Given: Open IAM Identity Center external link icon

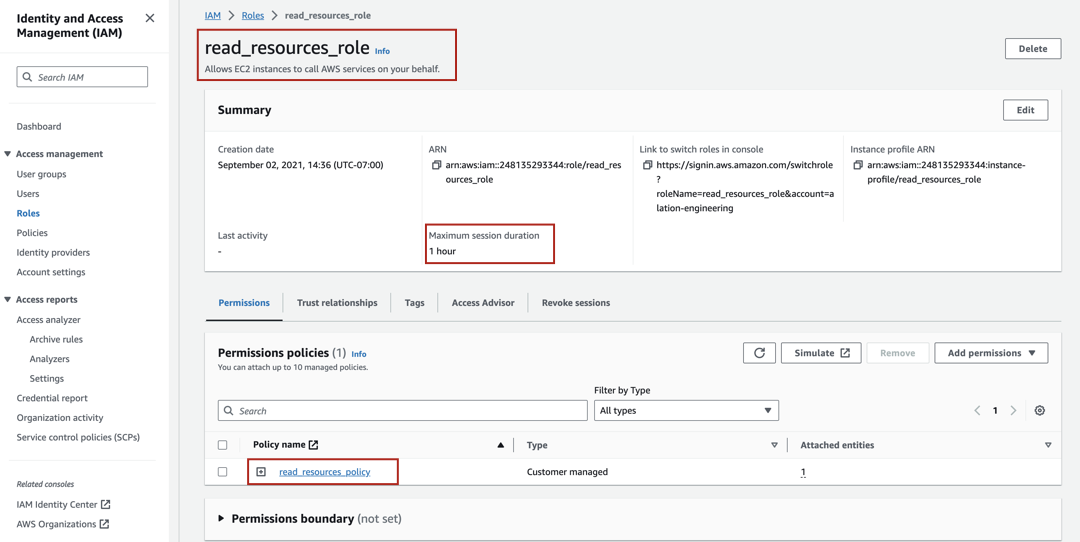Looking at the screenshot, I should [105, 504].
